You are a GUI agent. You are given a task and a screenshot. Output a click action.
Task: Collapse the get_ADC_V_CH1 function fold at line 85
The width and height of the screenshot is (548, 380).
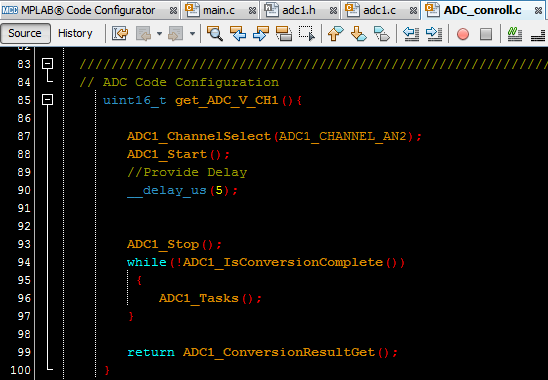(x=48, y=100)
